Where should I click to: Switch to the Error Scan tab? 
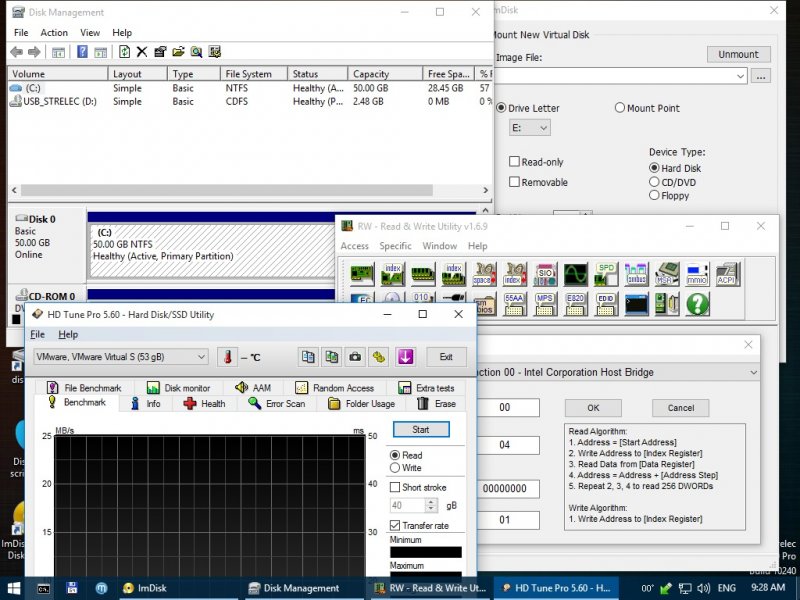point(277,404)
